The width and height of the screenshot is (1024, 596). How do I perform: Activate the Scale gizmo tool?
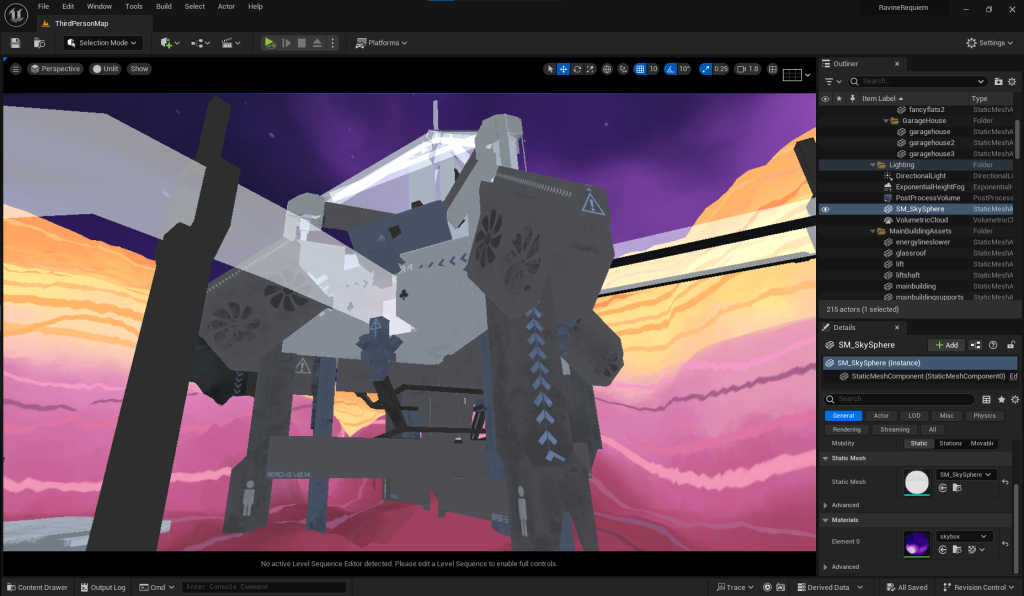coord(590,69)
